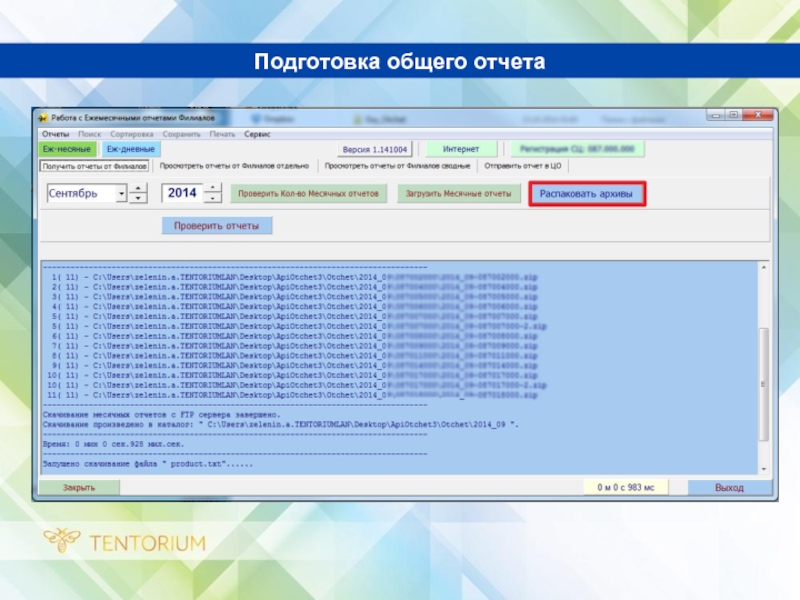The width and height of the screenshot is (800, 600).
Task: Switch to Еж-месячные mode
Action: (x=65, y=149)
